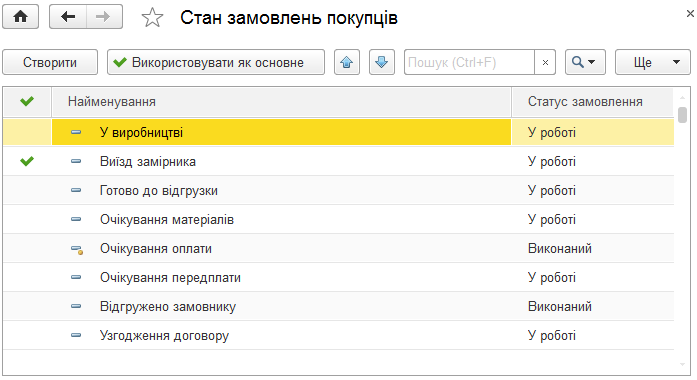This screenshot has width=697, height=380.
Task: Select the "Виїзд замірника" row
Action: (x=338, y=161)
